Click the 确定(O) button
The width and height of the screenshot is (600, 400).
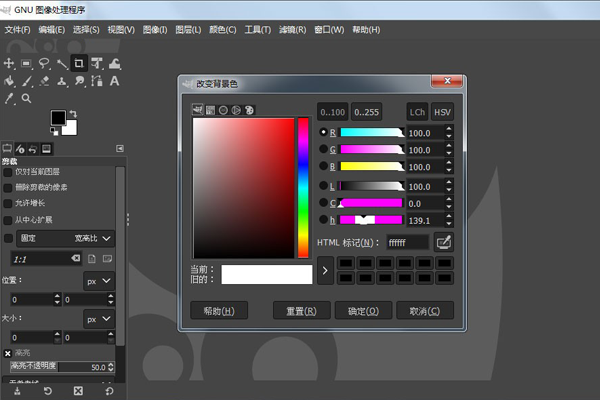tap(363, 310)
